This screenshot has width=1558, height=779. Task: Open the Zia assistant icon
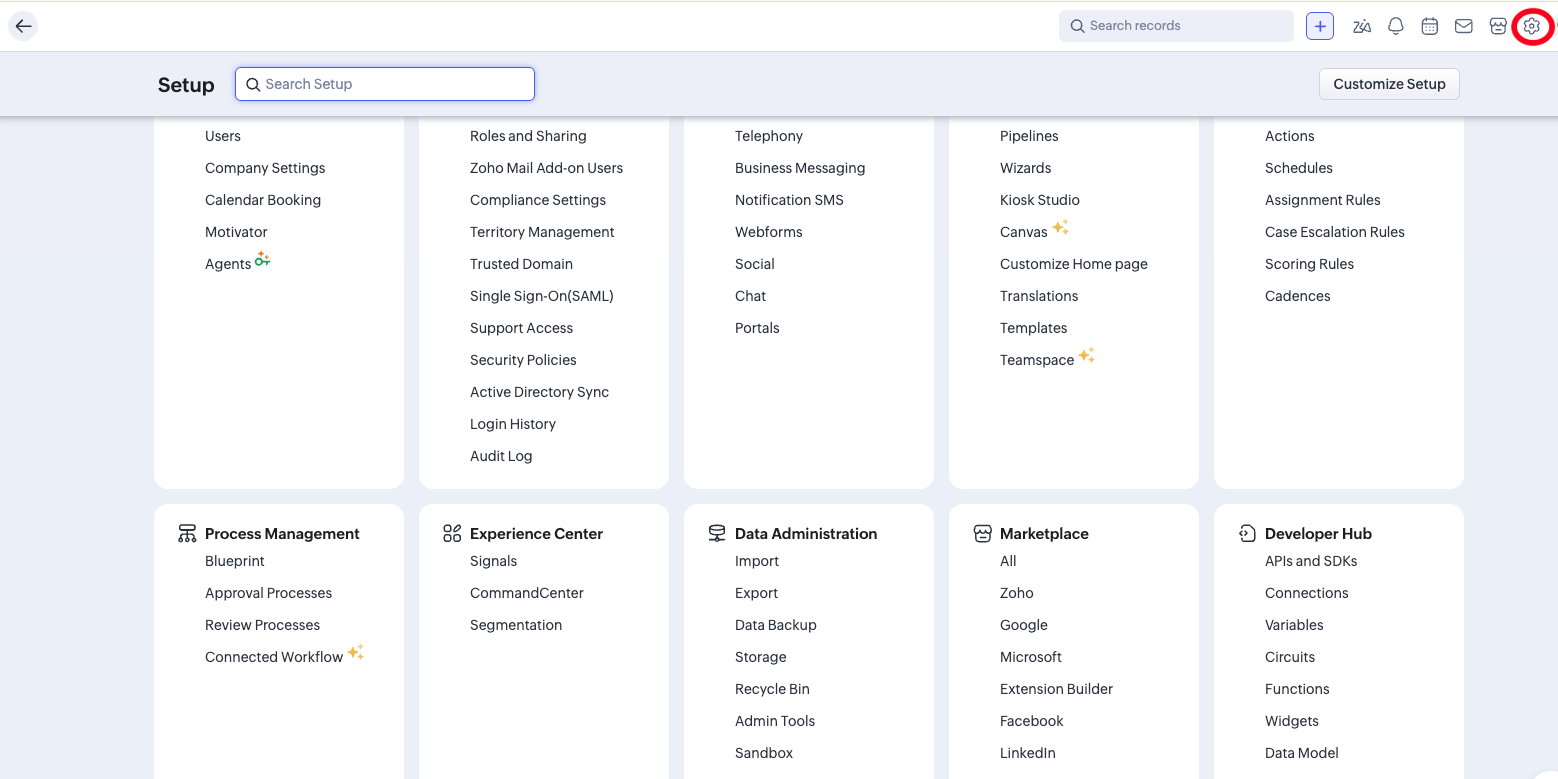click(1361, 26)
